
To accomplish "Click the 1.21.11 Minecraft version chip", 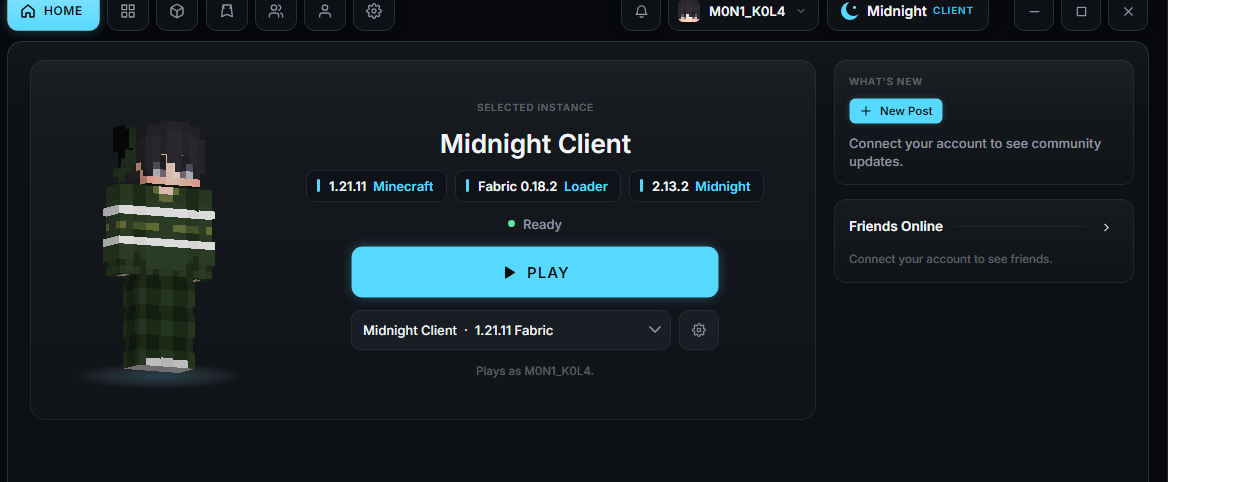I will coord(376,186).
